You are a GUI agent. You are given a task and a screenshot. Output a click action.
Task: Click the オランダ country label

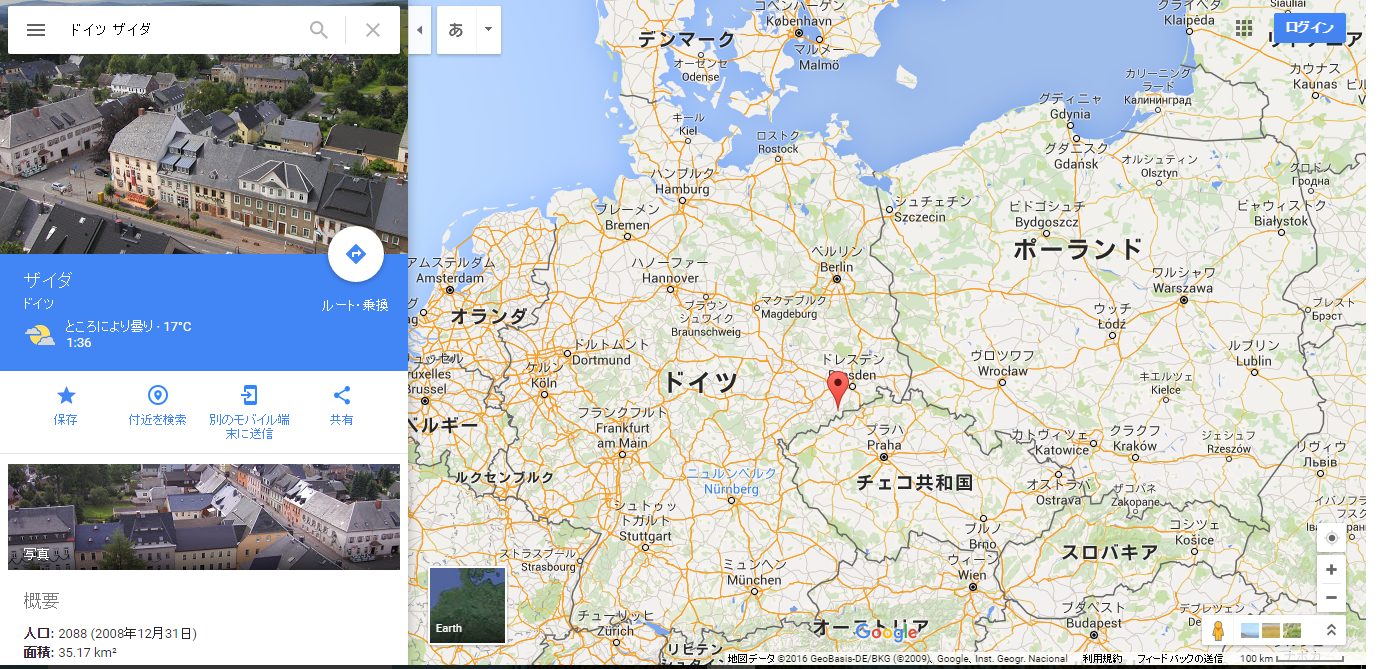(x=489, y=316)
